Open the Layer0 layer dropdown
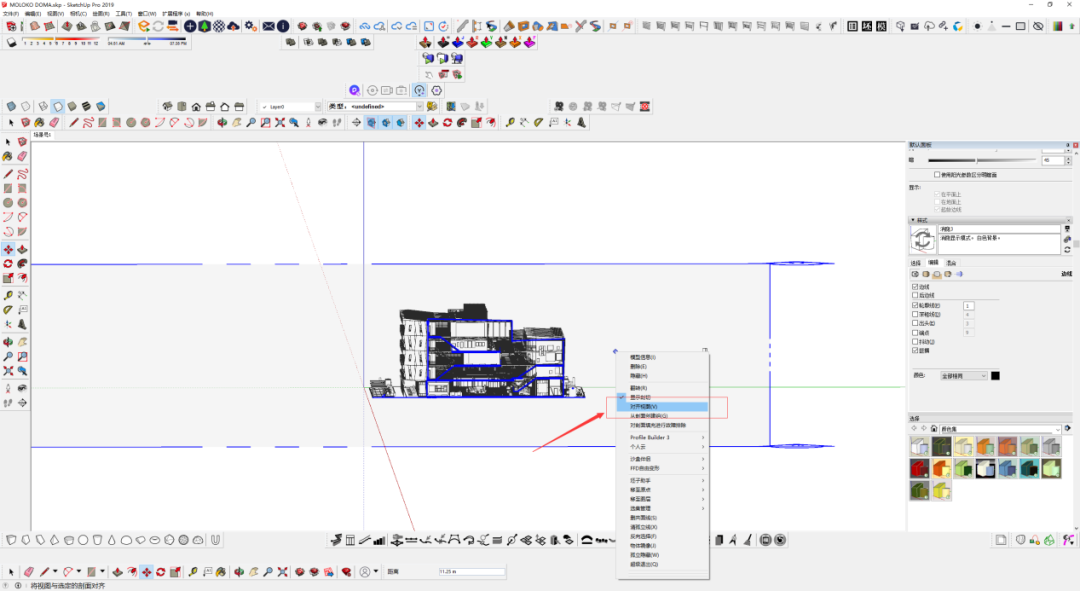1080x591 pixels. (x=291, y=107)
